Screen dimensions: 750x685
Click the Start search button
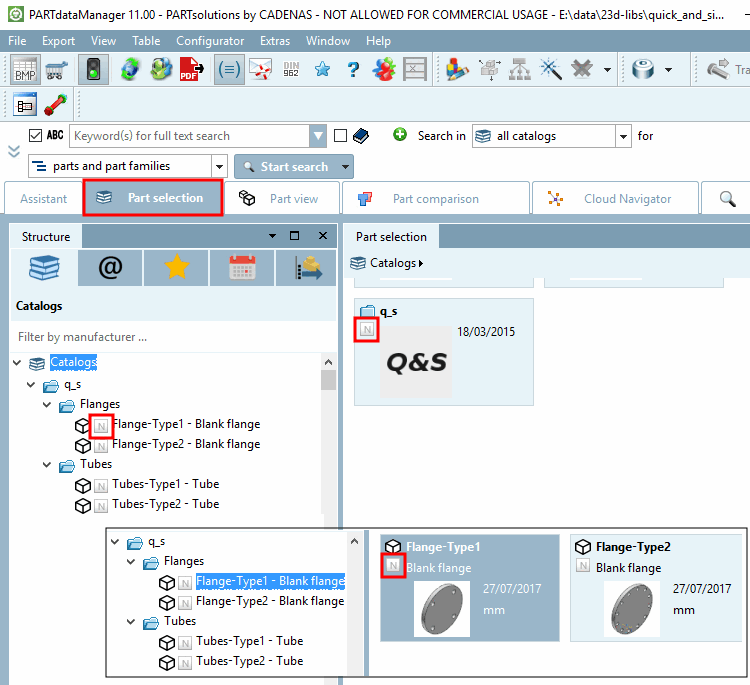[x=286, y=166]
